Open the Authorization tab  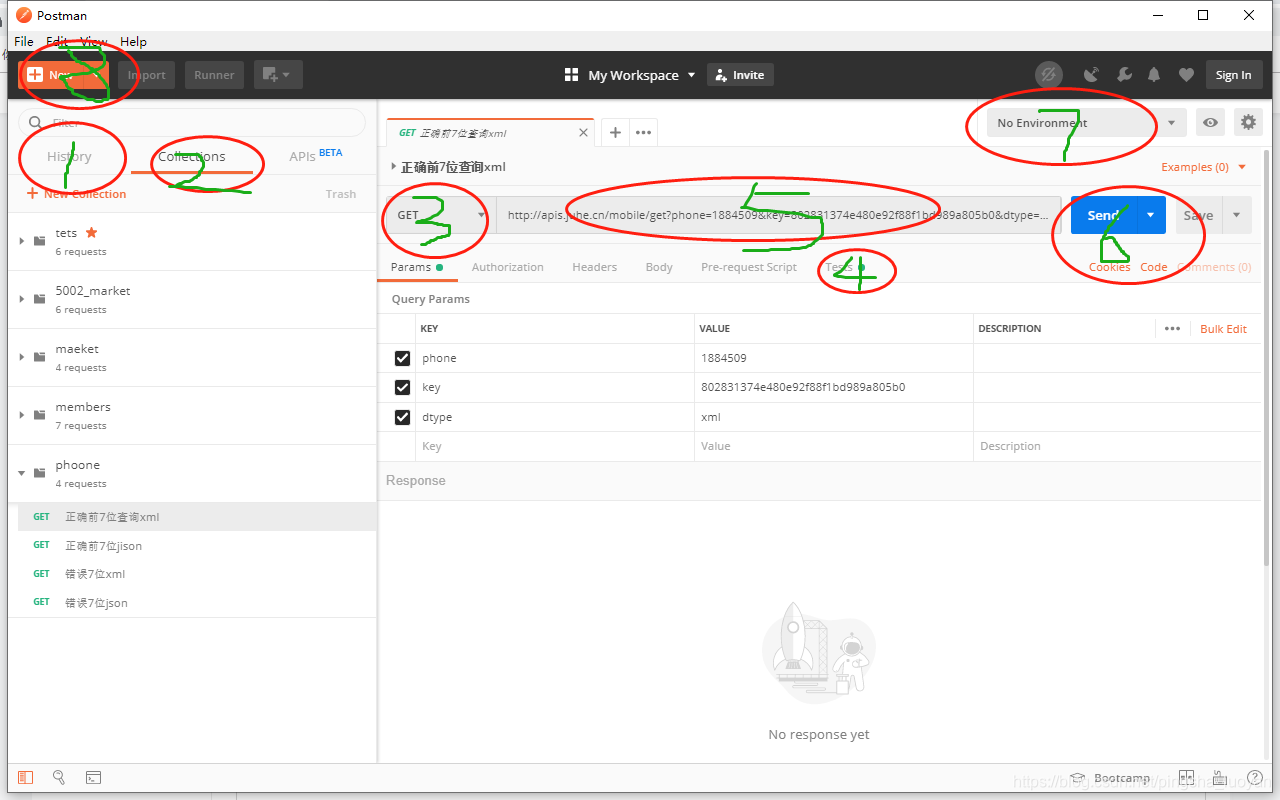(508, 267)
